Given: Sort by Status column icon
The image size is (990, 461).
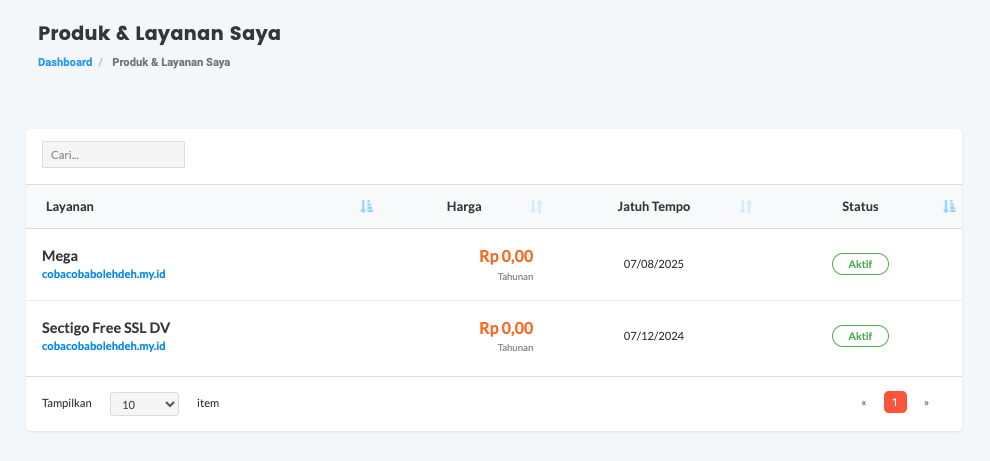Looking at the screenshot, I should point(949,207).
